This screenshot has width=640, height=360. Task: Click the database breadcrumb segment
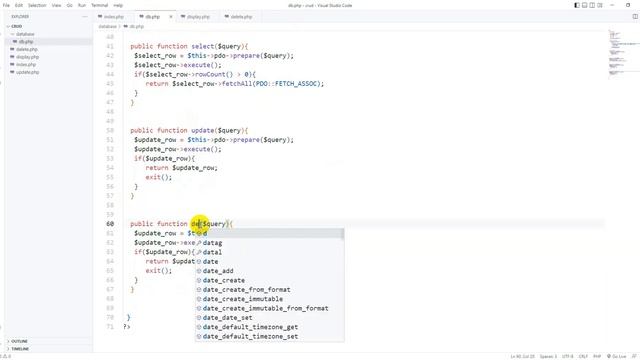click(x=107, y=27)
